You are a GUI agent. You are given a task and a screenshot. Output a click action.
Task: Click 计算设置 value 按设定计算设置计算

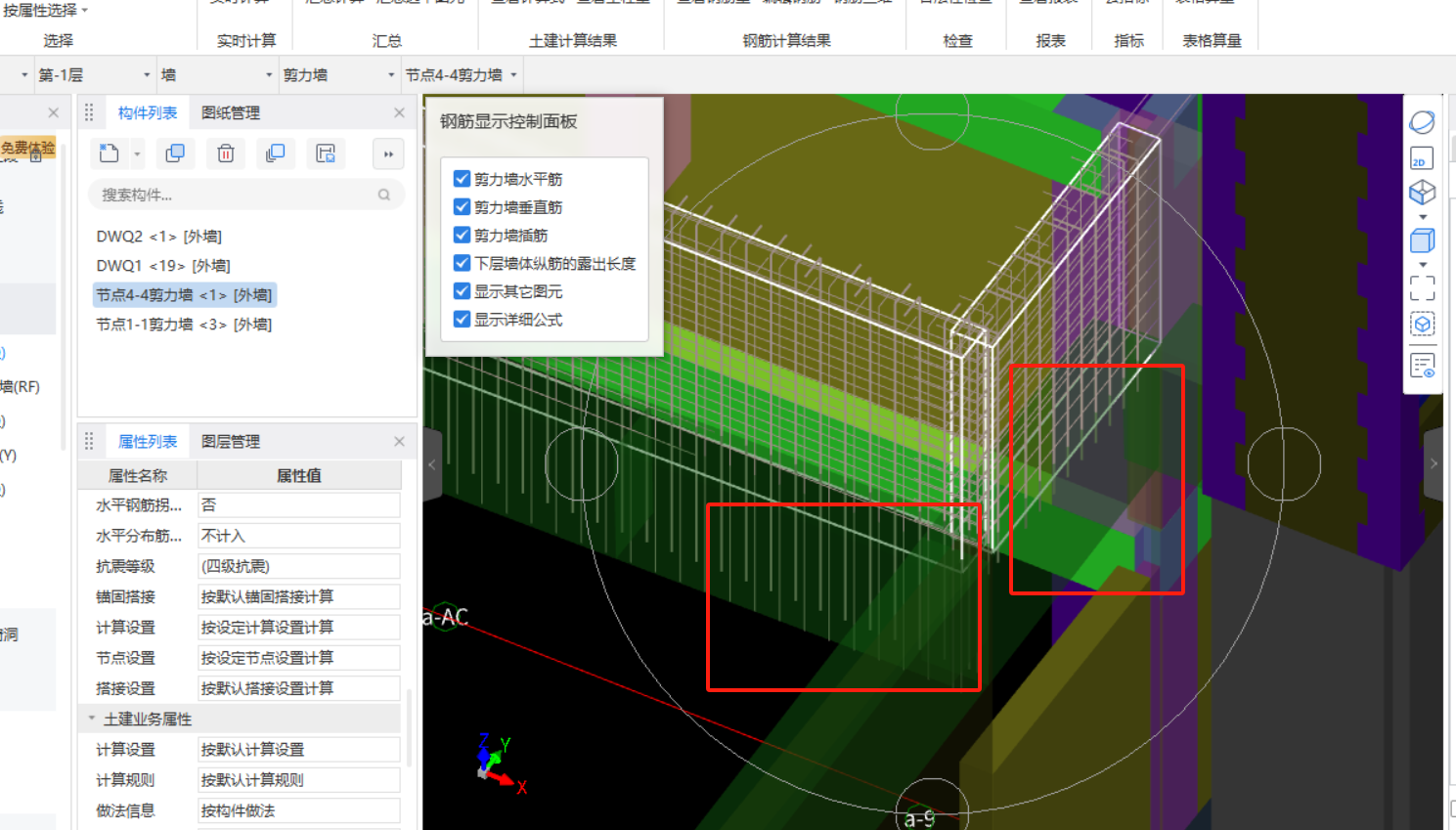(299, 627)
